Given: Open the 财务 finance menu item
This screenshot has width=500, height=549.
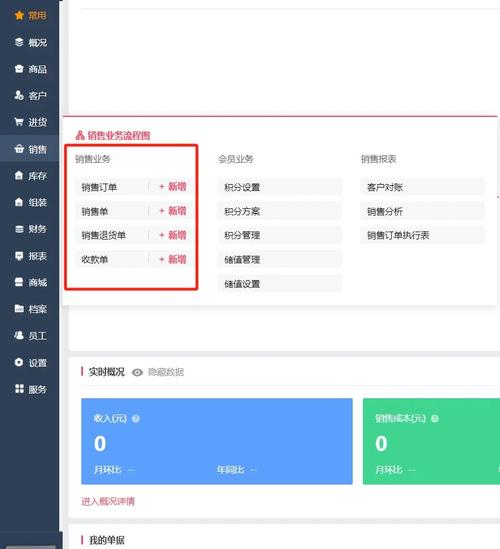Looking at the screenshot, I should click(x=31, y=229).
